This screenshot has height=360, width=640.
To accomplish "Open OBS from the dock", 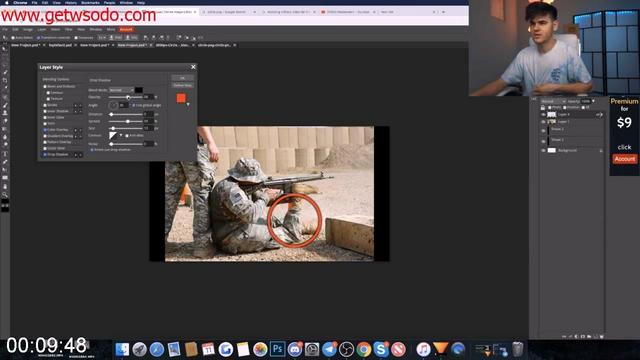I will 346,349.
